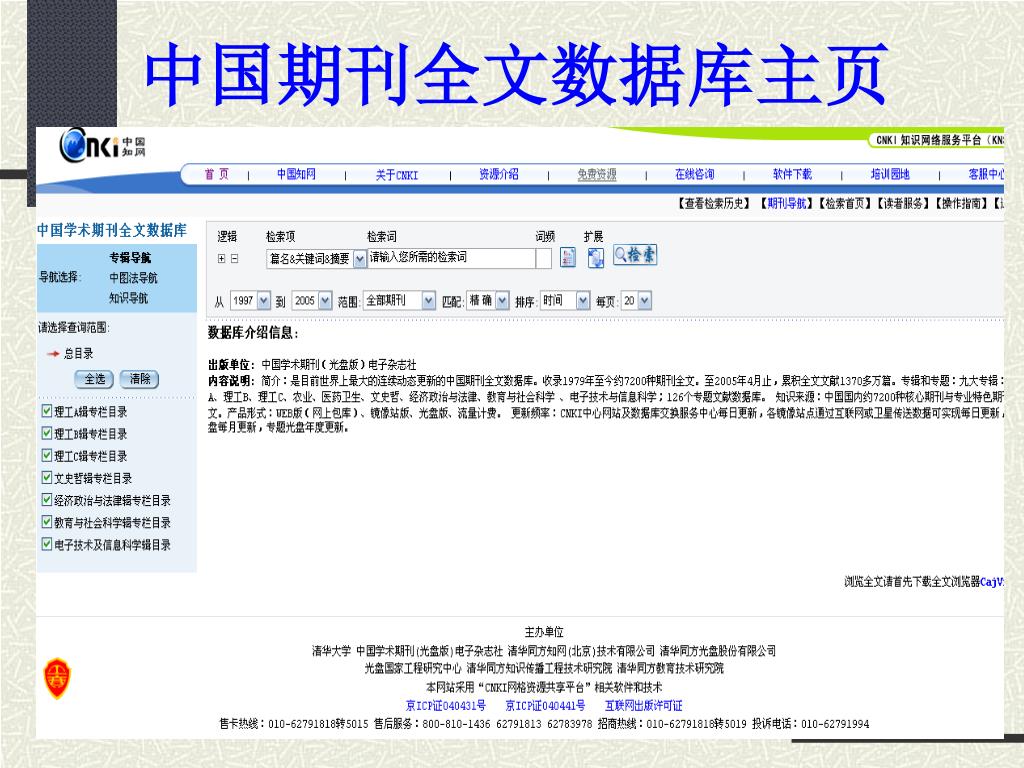The image size is (1024, 768).
Task: Click the 免费资源 nav tab
Action: pyautogui.click(x=597, y=174)
